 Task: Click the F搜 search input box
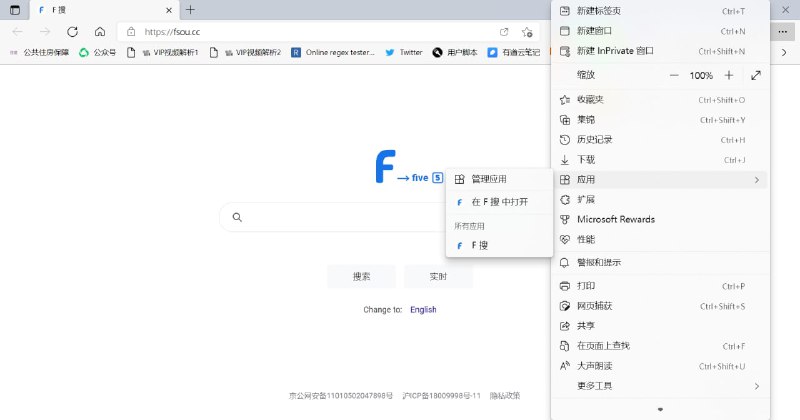click(x=334, y=217)
